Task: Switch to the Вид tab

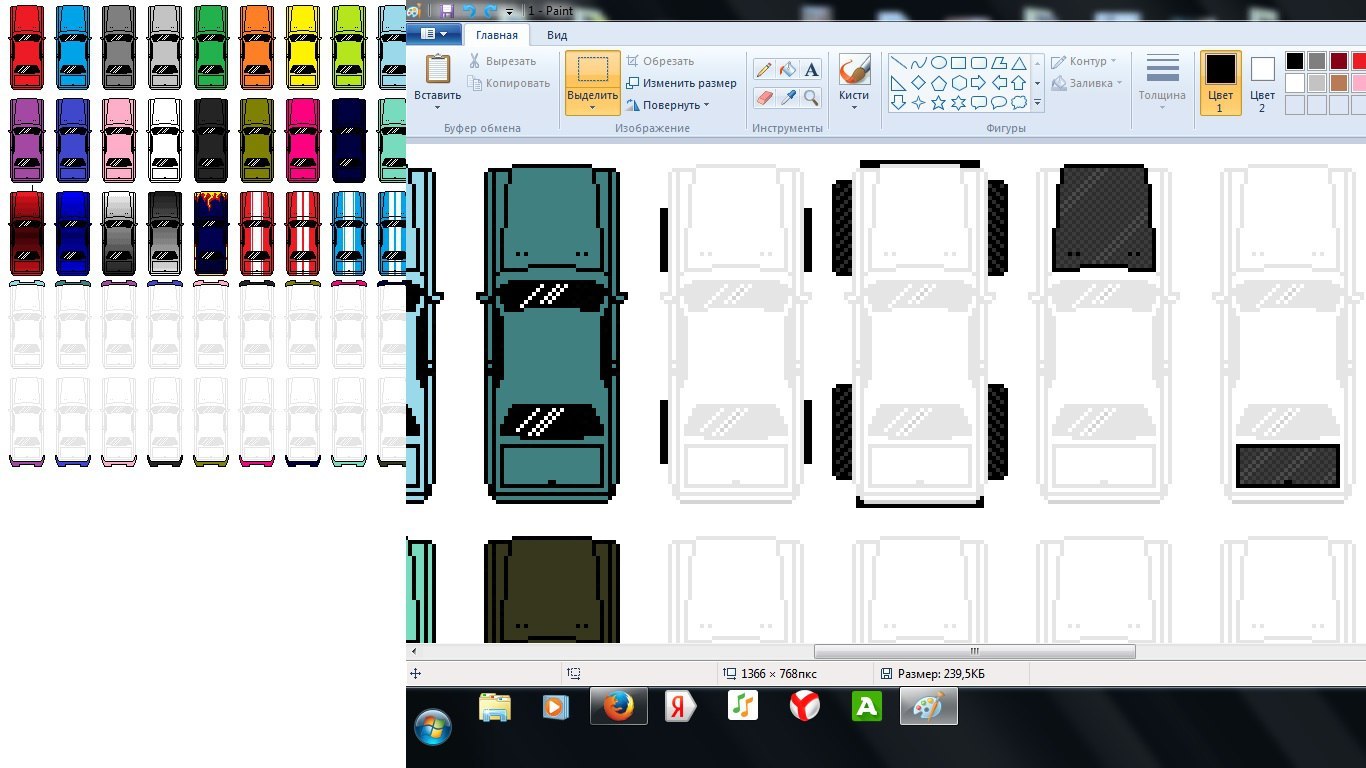Action: click(557, 35)
